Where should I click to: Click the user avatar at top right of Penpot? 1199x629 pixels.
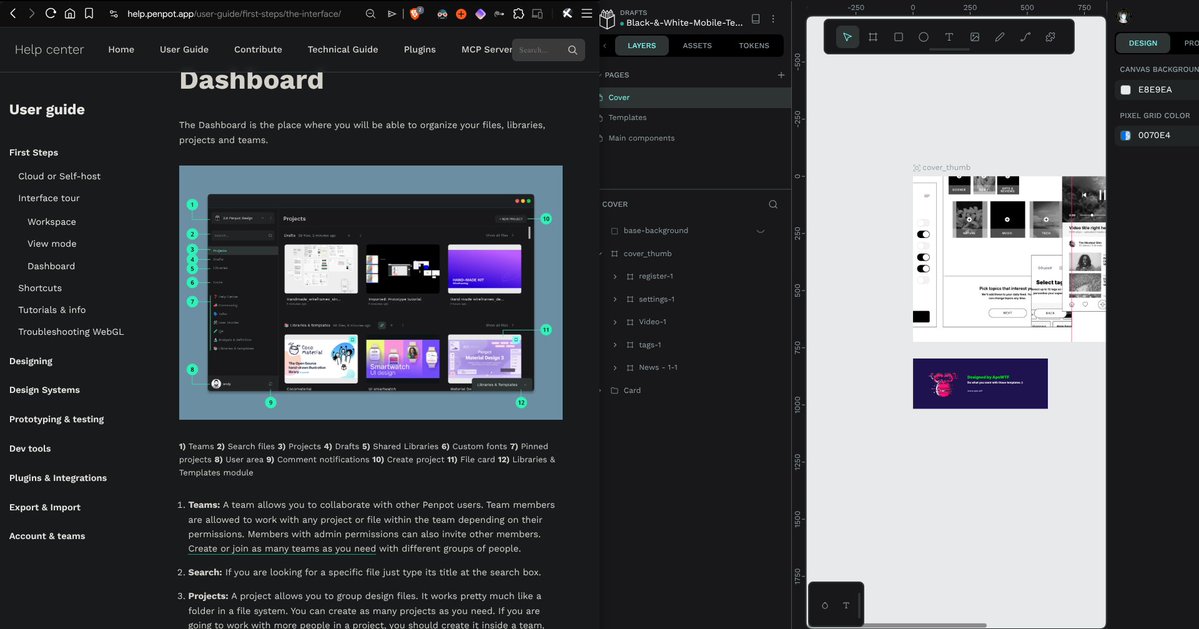click(1123, 18)
